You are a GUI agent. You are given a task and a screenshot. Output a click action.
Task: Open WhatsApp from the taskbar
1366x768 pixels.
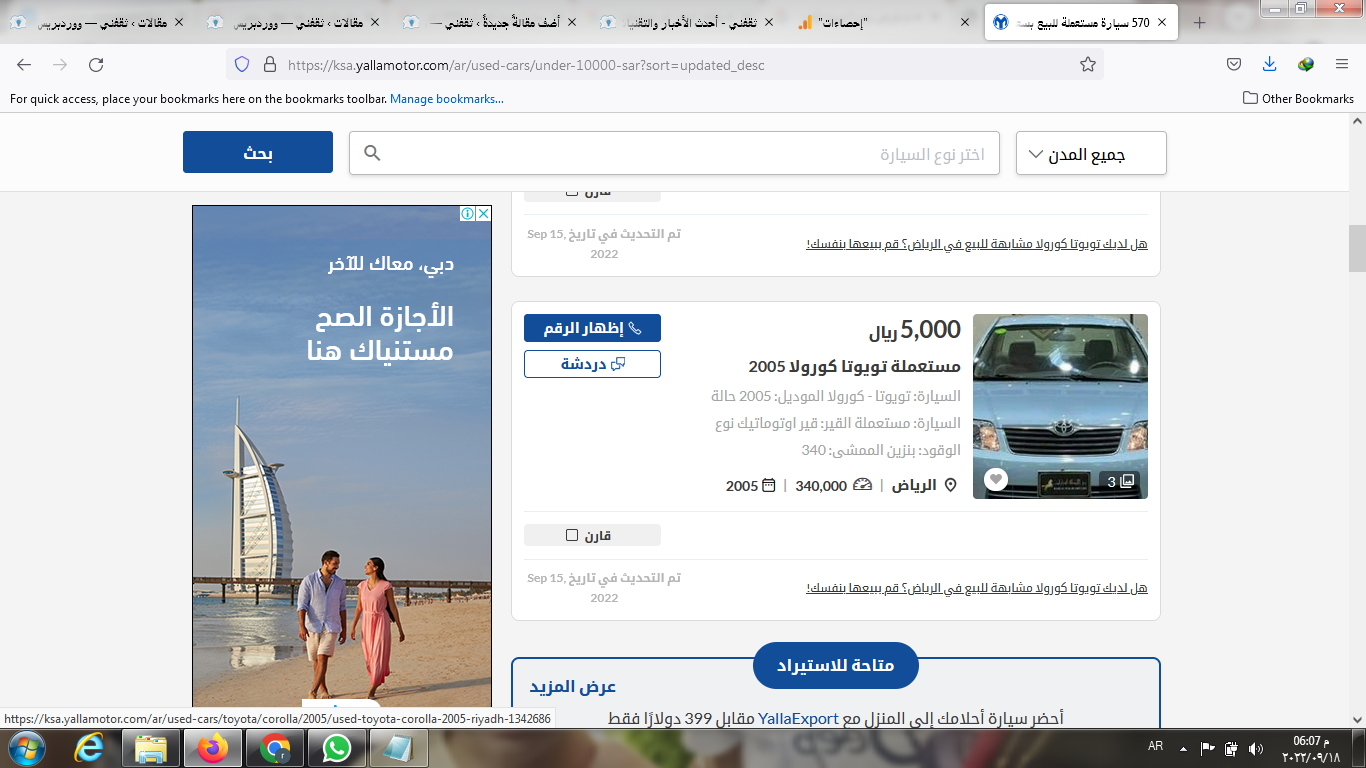click(x=337, y=748)
